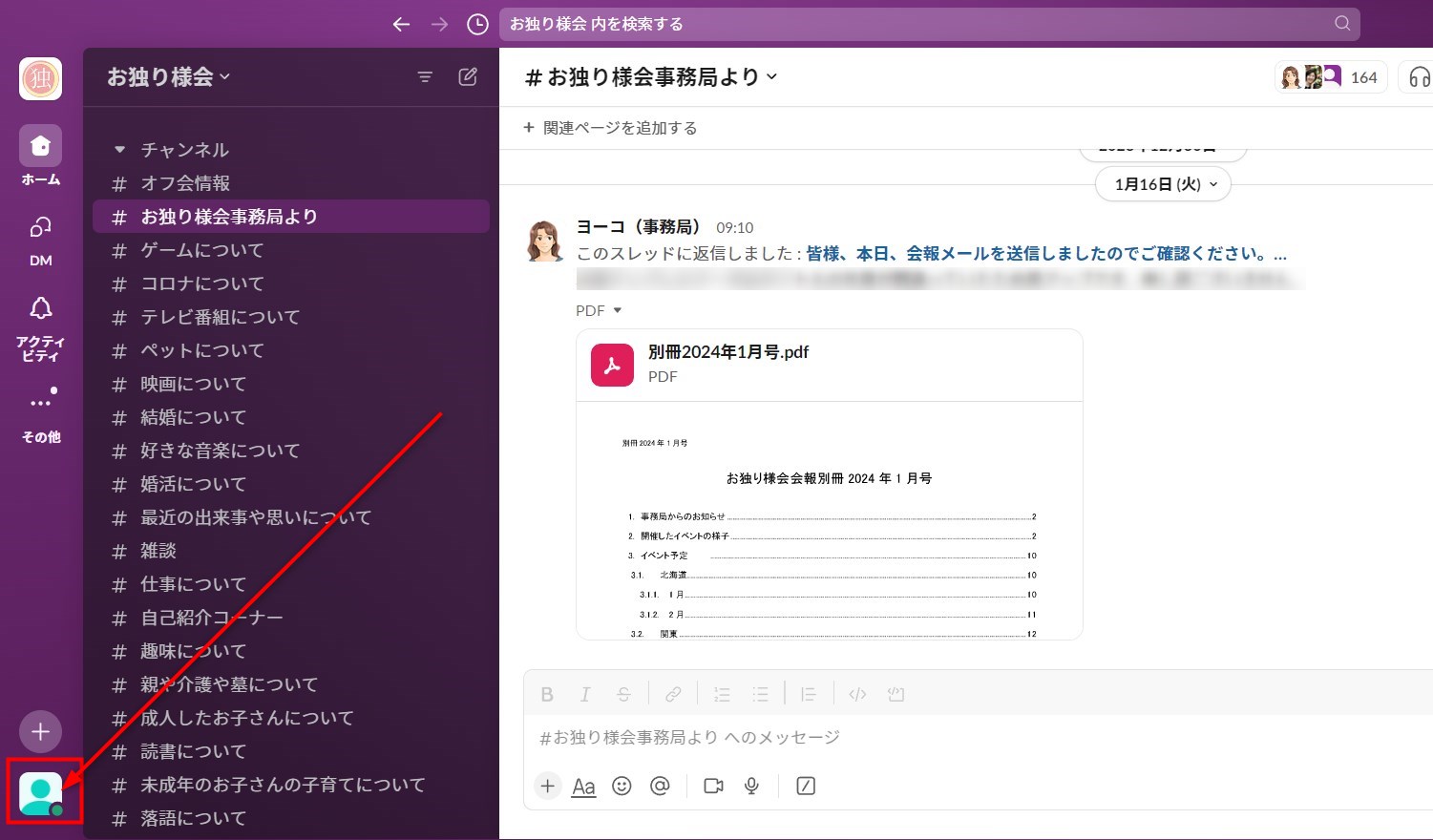
Task: Click the red PDF file icon
Action: point(612,365)
